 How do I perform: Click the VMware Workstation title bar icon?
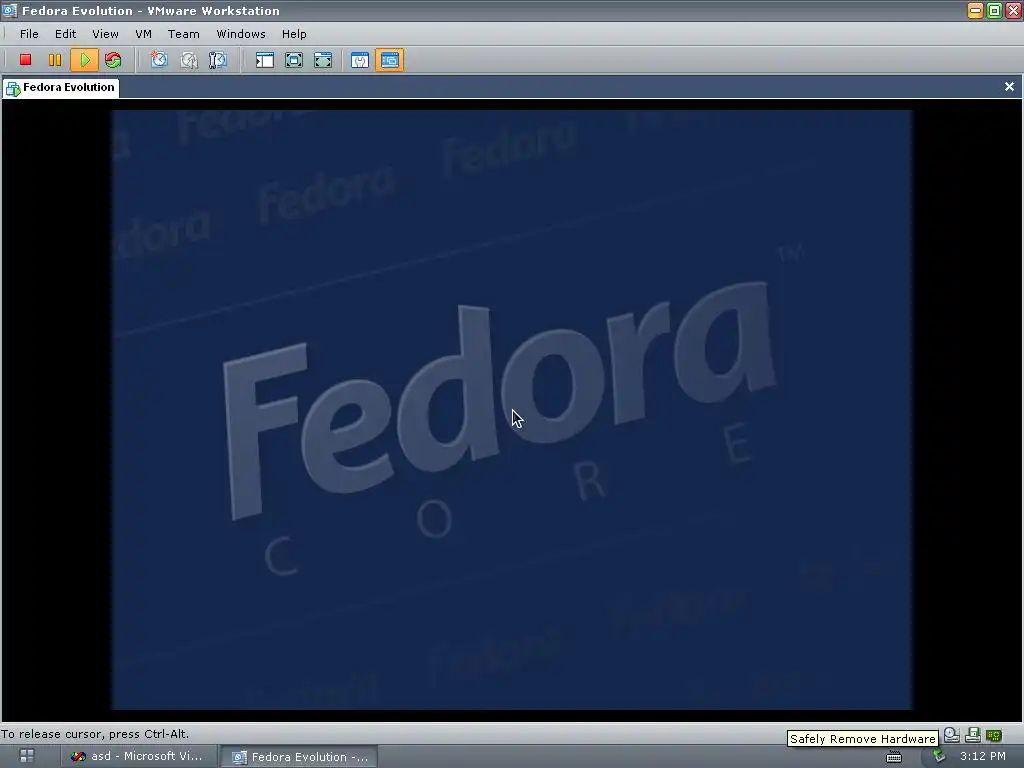(x=9, y=10)
